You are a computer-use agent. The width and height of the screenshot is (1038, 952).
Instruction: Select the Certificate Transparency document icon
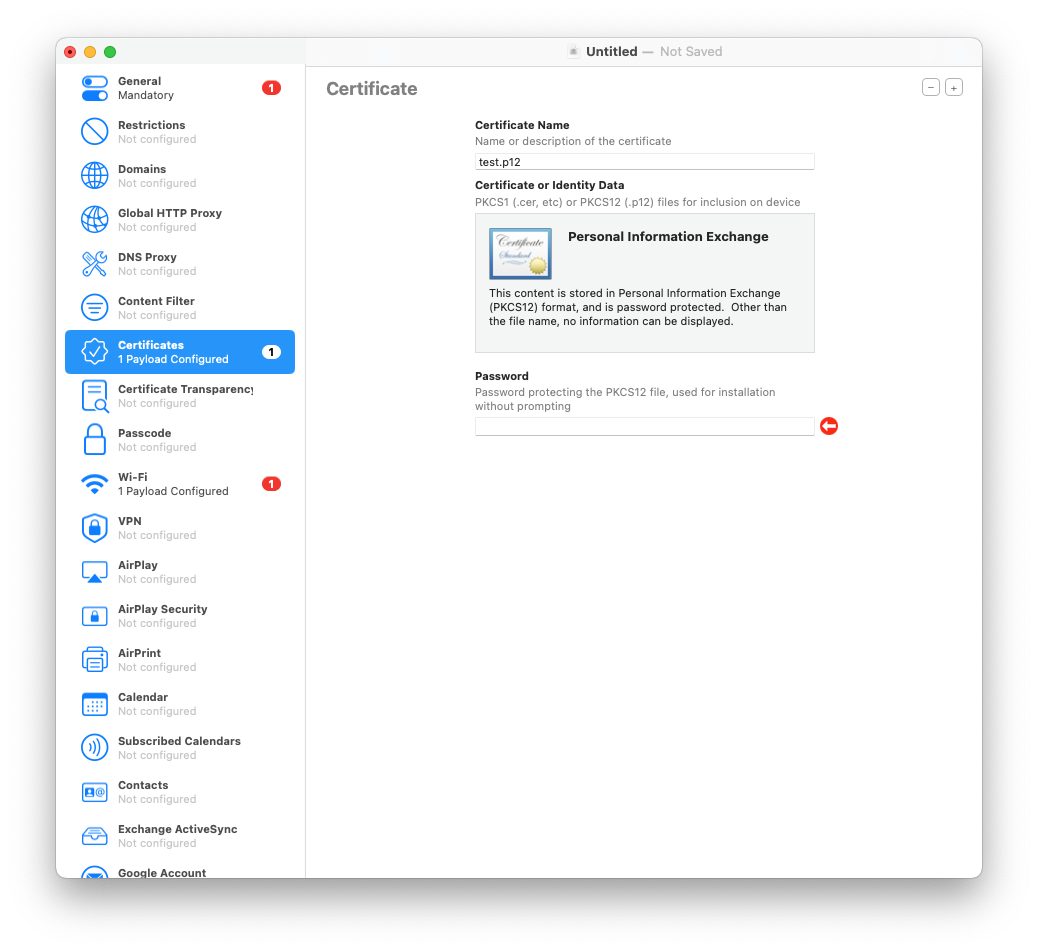click(95, 396)
